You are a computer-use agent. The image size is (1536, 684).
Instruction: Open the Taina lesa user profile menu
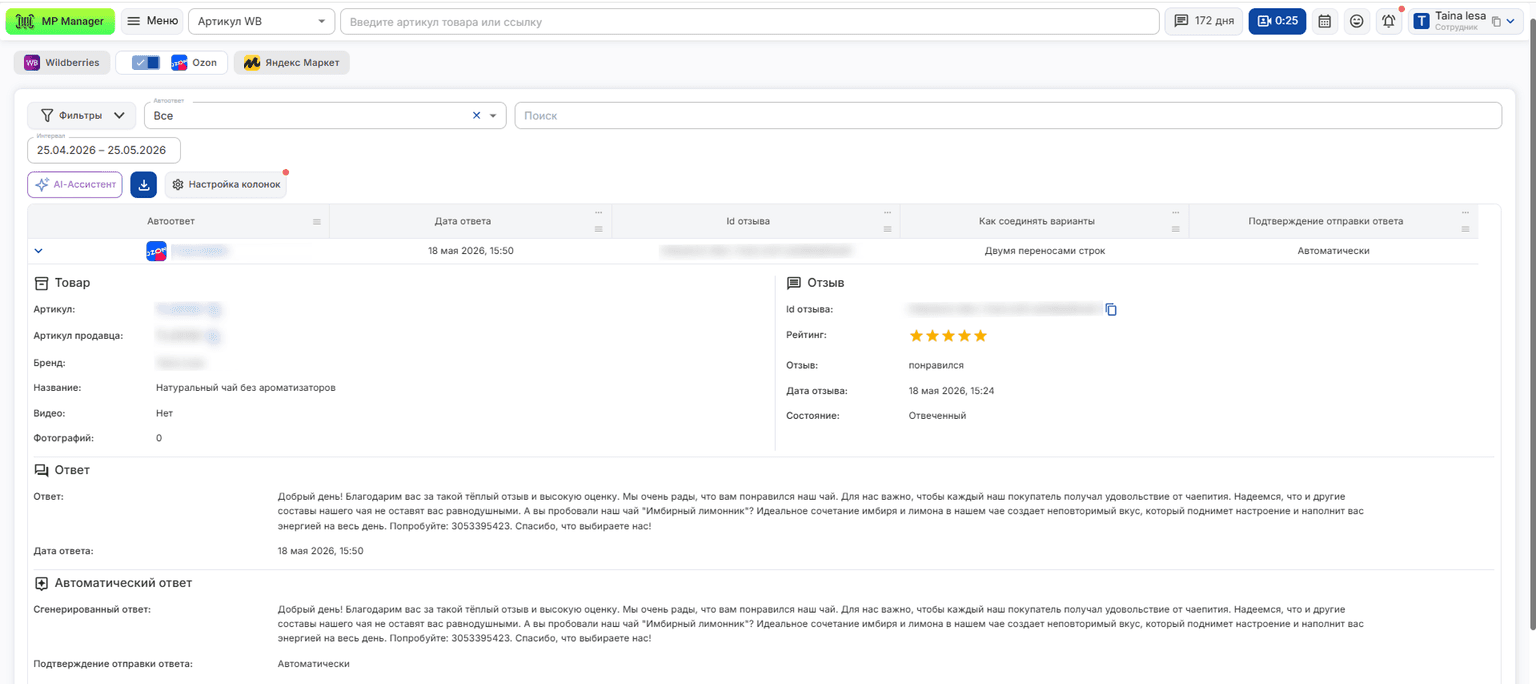click(1468, 21)
